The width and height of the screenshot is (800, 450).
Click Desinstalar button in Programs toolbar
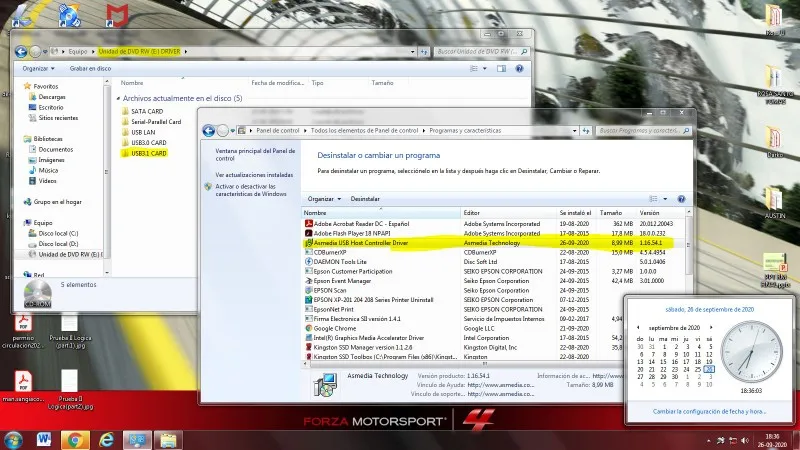(x=365, y=199)
